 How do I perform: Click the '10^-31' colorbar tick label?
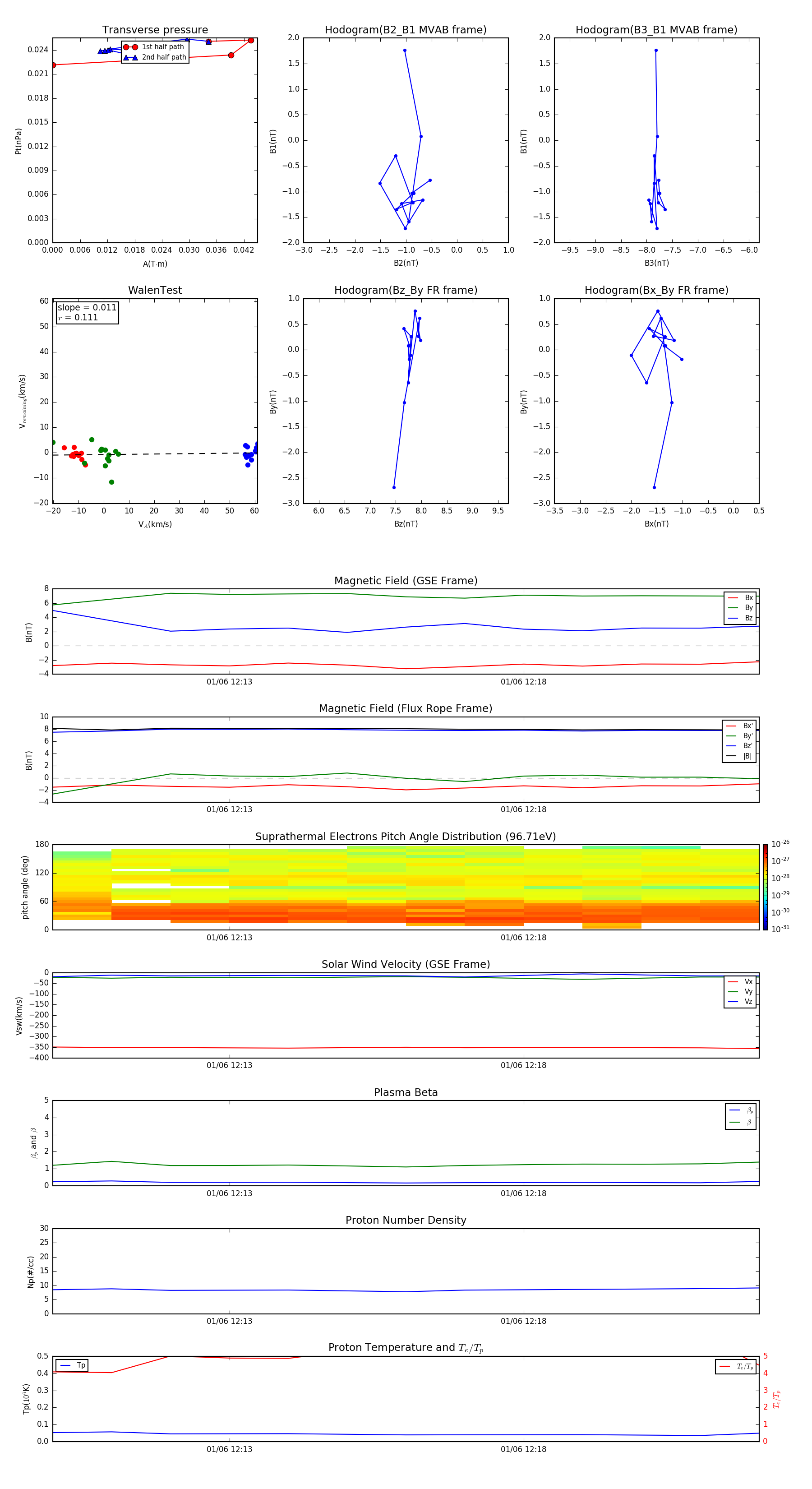tap(780, 929)
